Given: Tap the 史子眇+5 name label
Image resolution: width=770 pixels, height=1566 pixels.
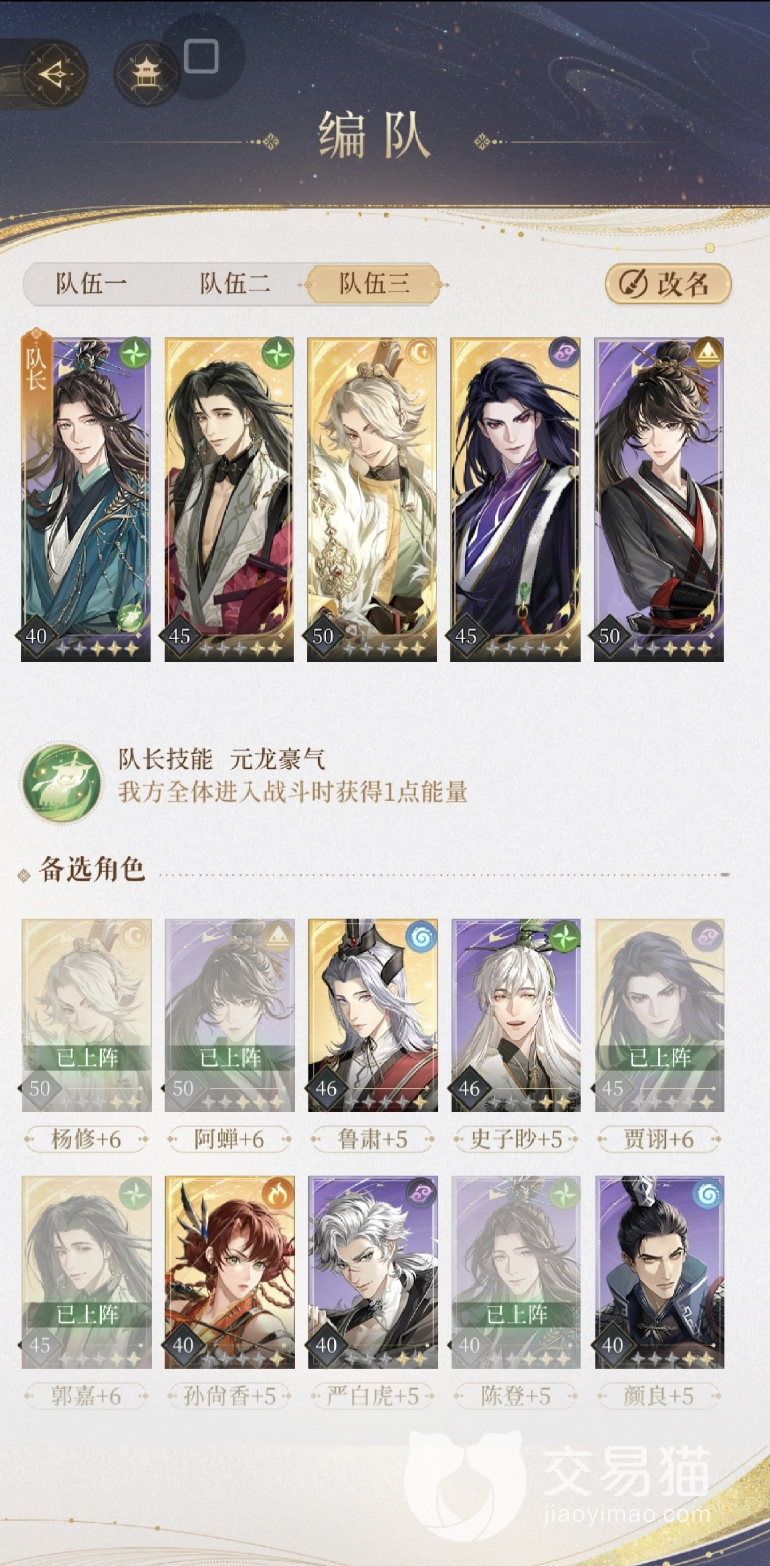Looking at the screenshot, I should coord(516,1138).
